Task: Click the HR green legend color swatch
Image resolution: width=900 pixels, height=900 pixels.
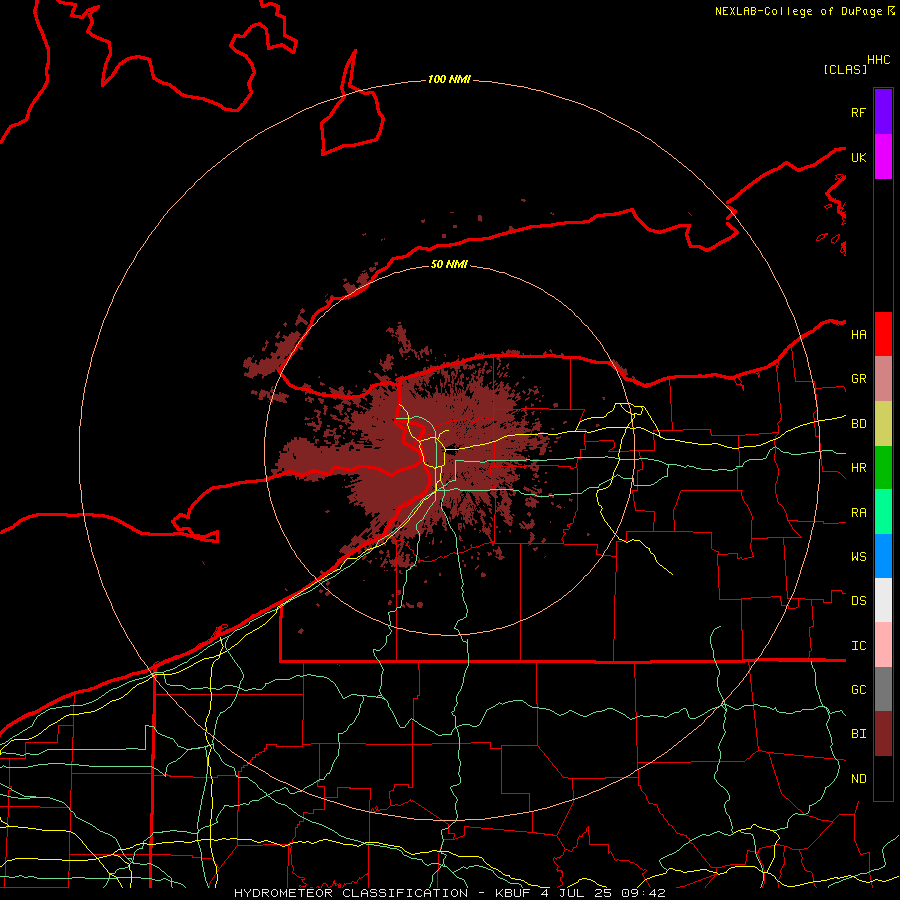Action: pyautogui.click(x=883, y=468)
